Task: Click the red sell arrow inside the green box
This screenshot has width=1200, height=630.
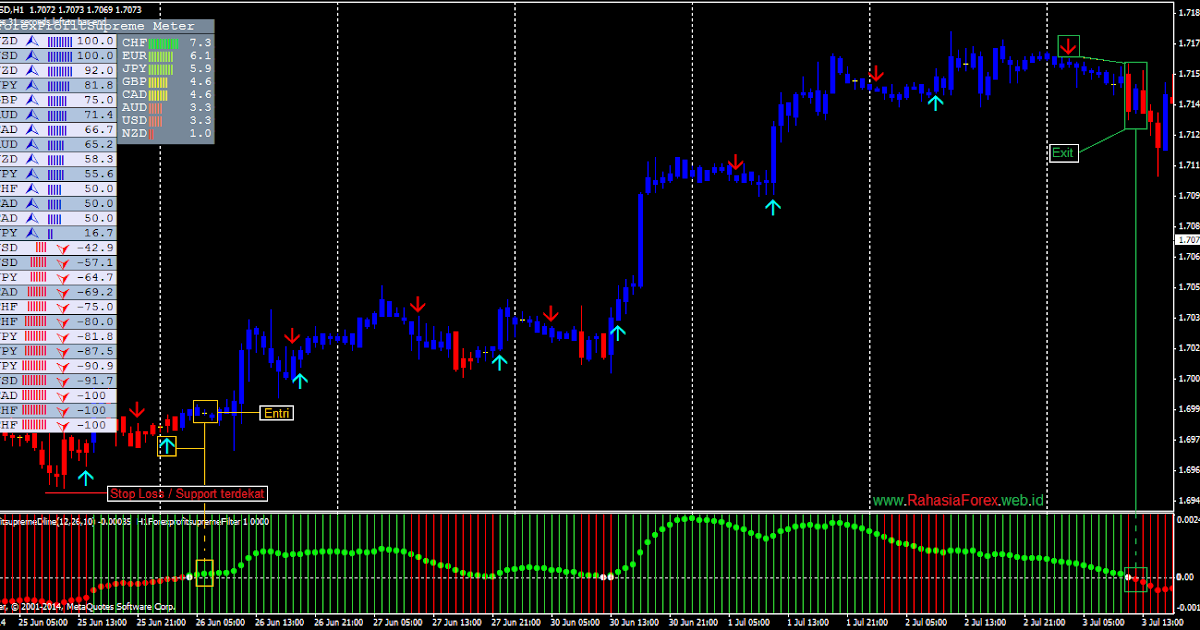Action: (x=1069, y=46)
